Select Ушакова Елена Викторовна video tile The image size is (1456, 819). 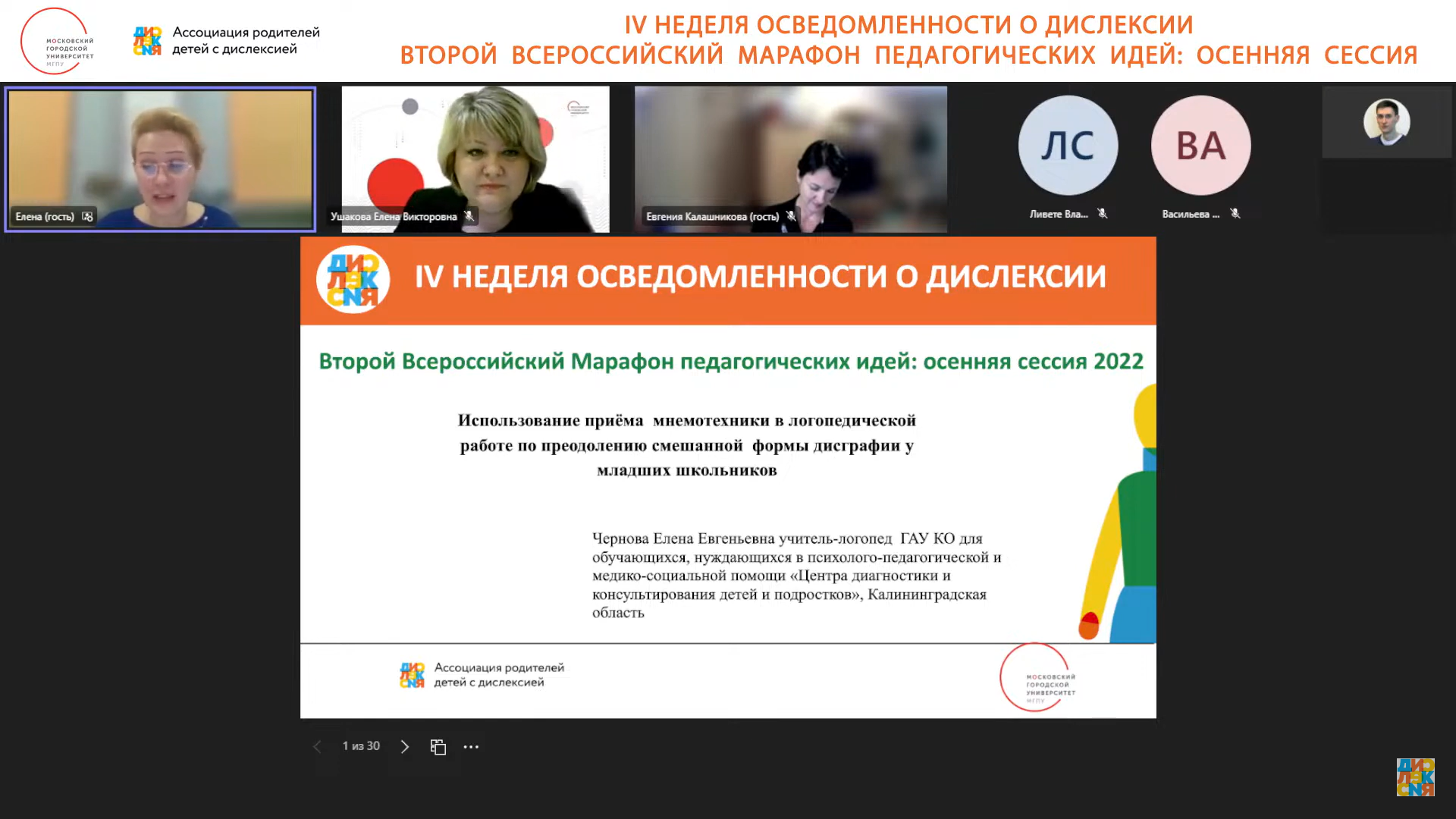tap(475, 152)
